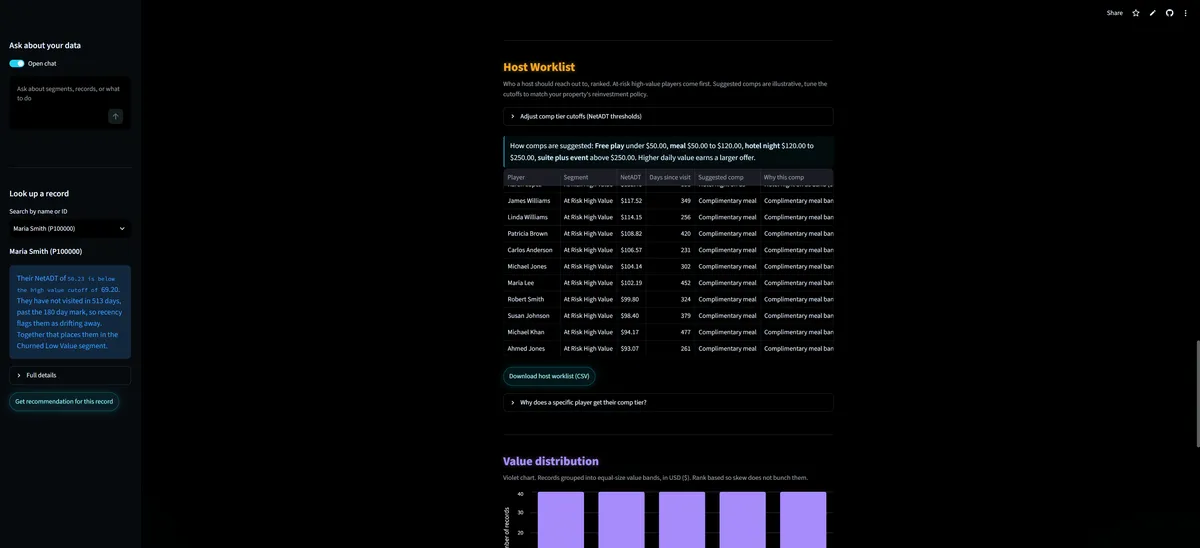Viewport: 1200px width, 548px height.
Task: Click the $108.82 NetADT value
Action: pyautogui.click(x=631, y=233)
